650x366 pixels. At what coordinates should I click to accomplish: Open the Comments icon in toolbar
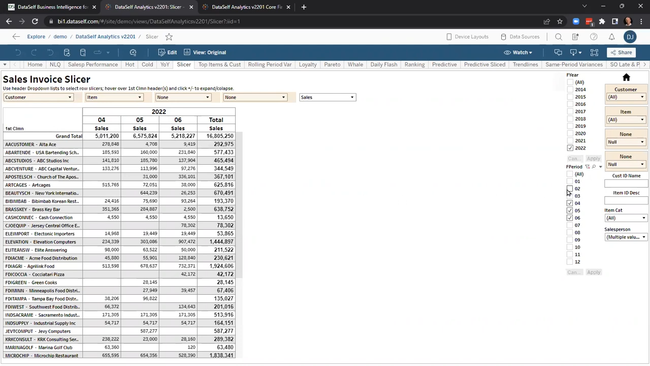pyautogui.click(x=558, y=53)
